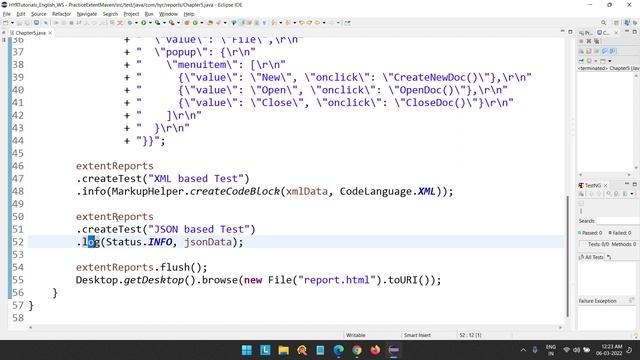Screen dimensions: 640x360
Task: Click the Open Perspective icon
Action: coord(616,22)
